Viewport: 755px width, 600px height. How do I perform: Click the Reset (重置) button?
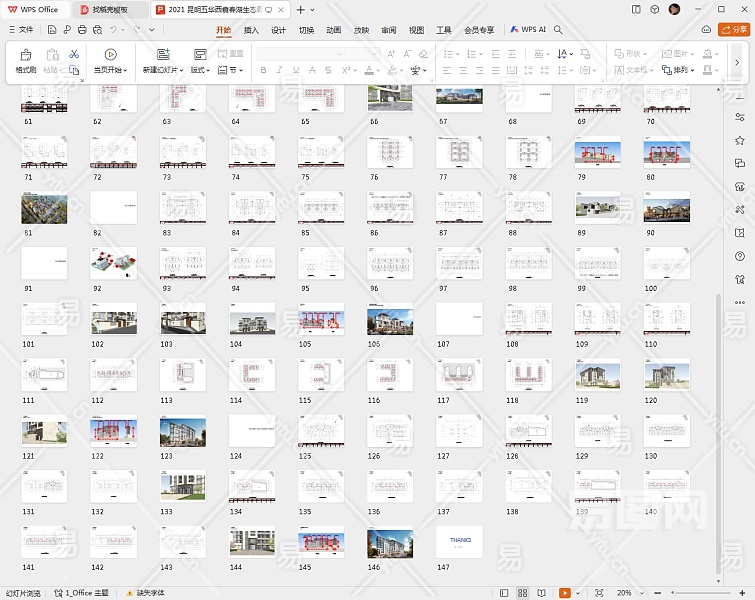[x=231, y=54]
